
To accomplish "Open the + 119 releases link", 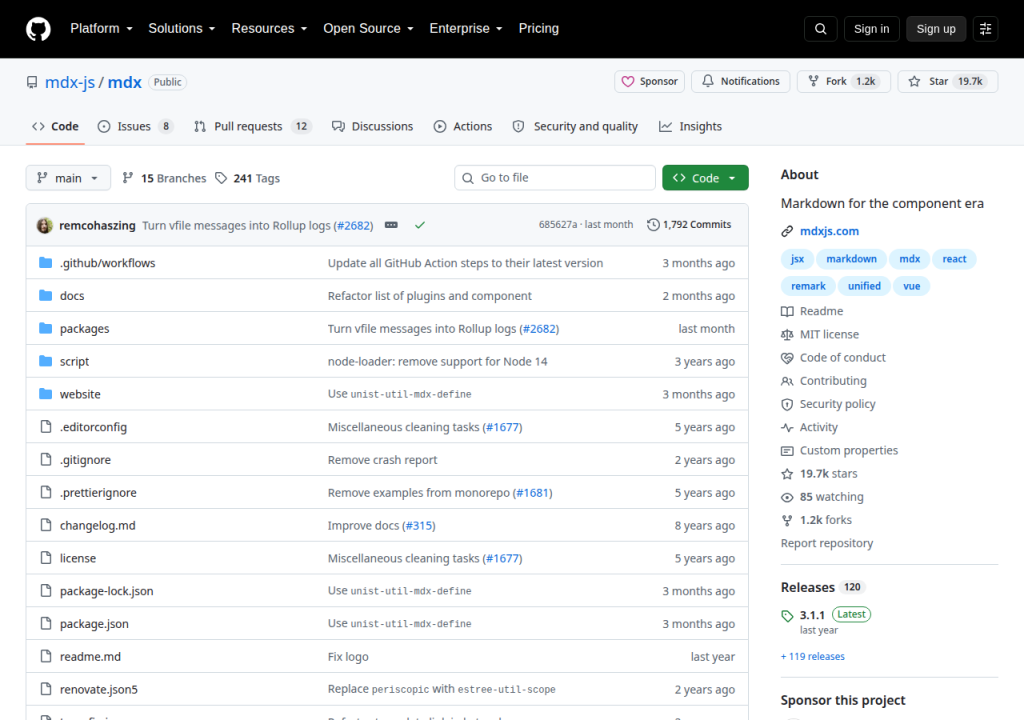I will pyautogui.click(x=812, y=657).
